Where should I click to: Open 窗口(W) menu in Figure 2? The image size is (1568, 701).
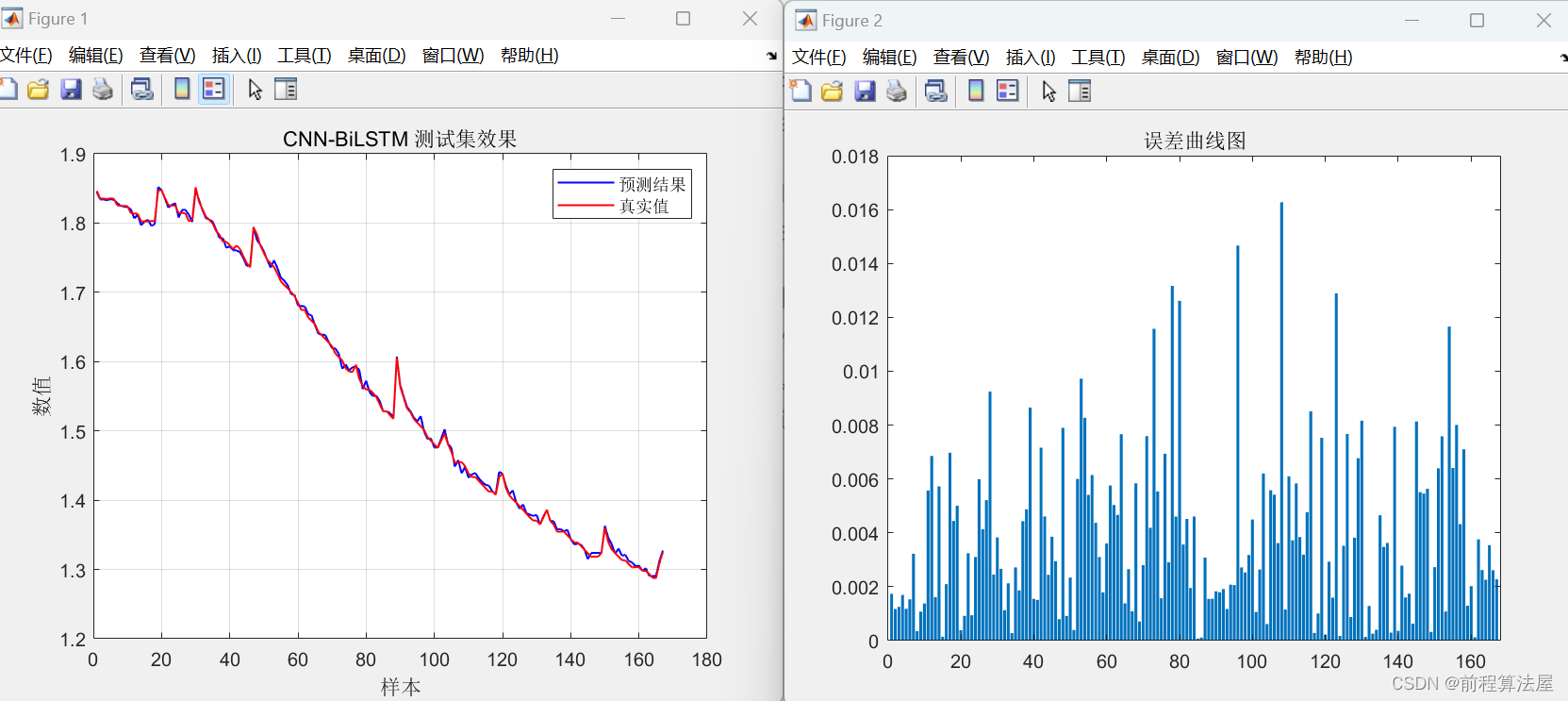coord(1247,58)
